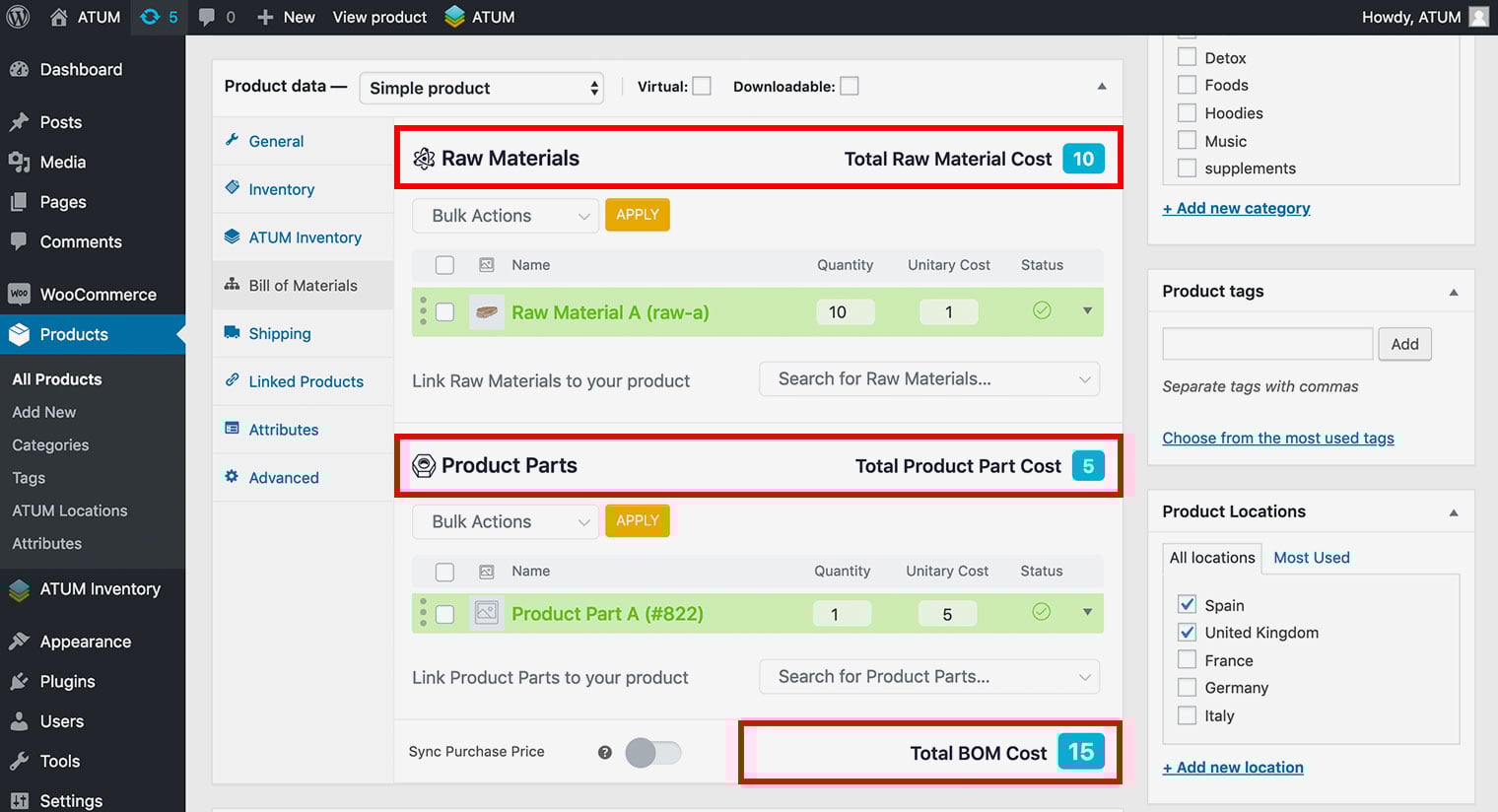Click the Sync Purchase Price help icon
The height and width of the screenshot is (812, 1498).
(x=605, y=753)
